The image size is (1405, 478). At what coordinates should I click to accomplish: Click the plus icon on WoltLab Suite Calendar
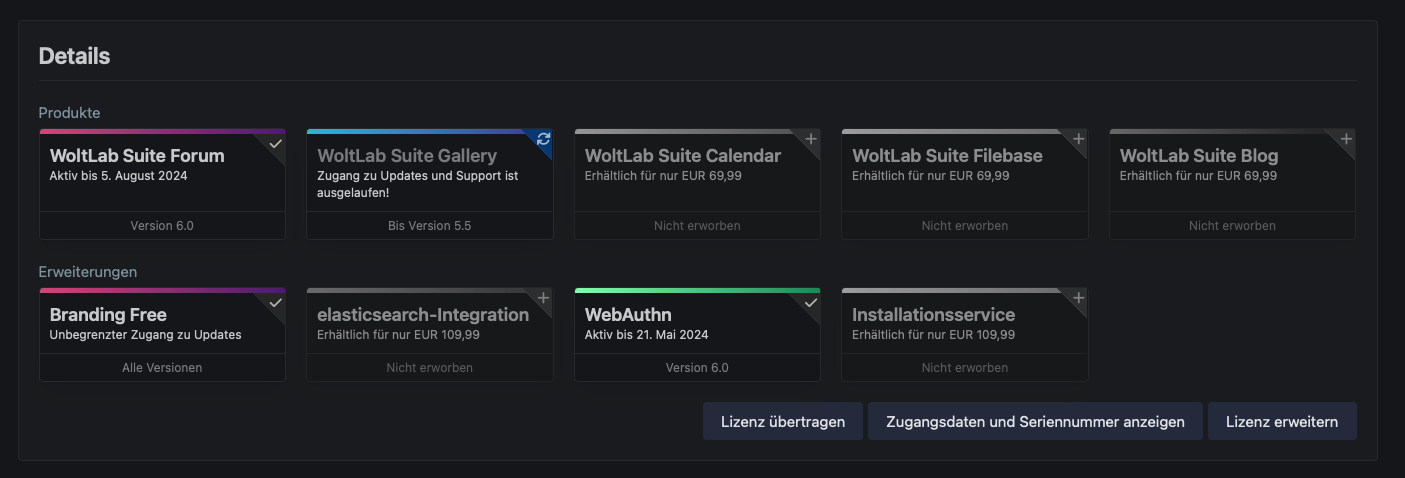(811, 139)
